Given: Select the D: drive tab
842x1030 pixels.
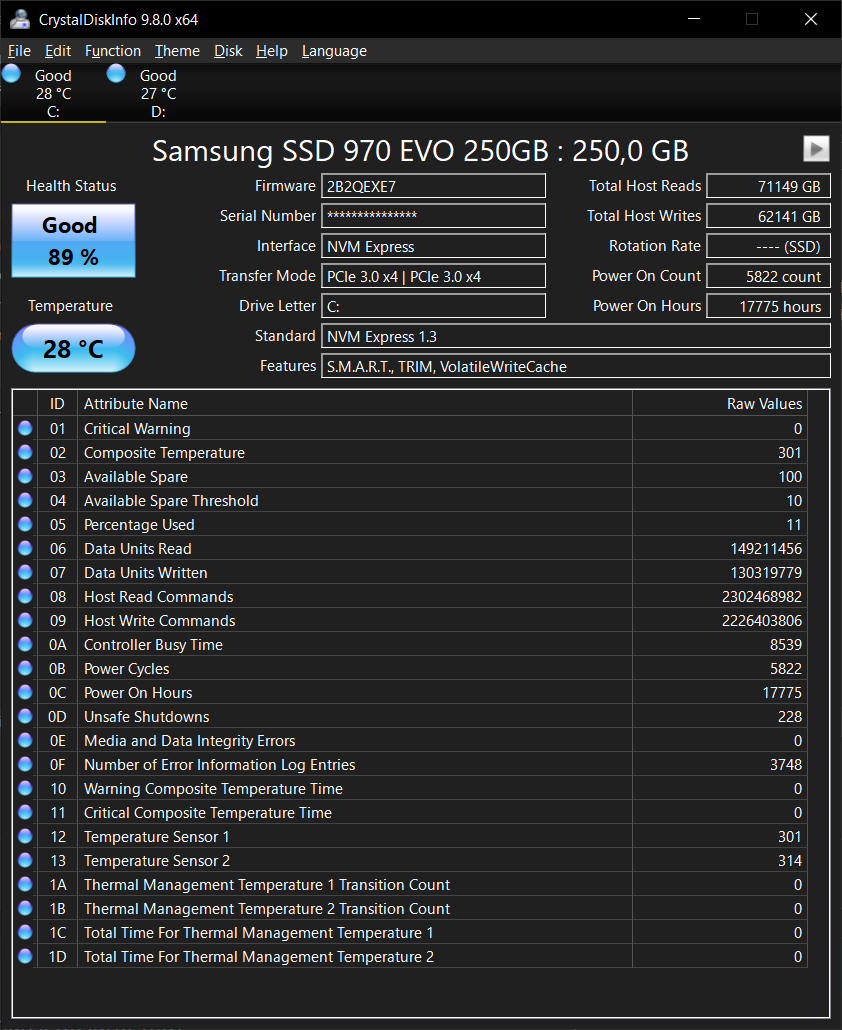Looking at the screenshot, I should tap(158, 93).
